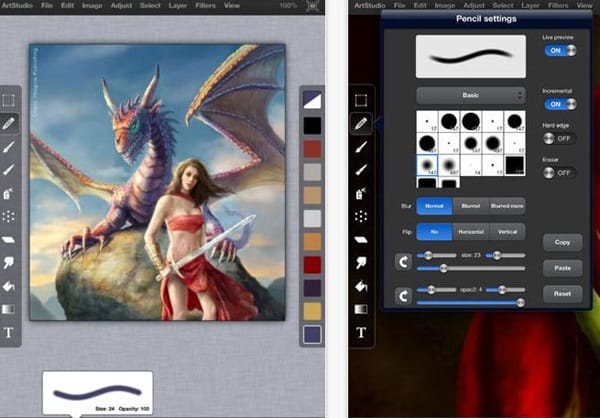
Task: Open the Layer menu above the dragon canvas
Action: pyautogui.click(x=178, y=6)
